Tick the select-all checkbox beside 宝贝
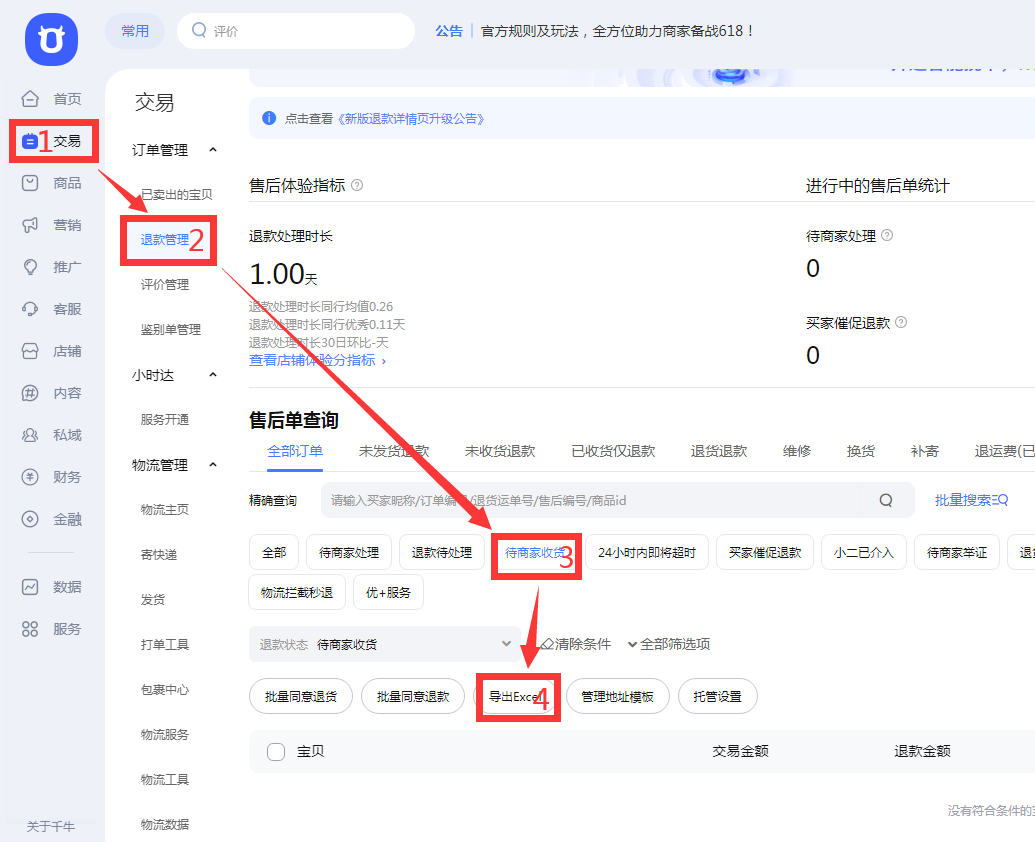 pos(277,752)
